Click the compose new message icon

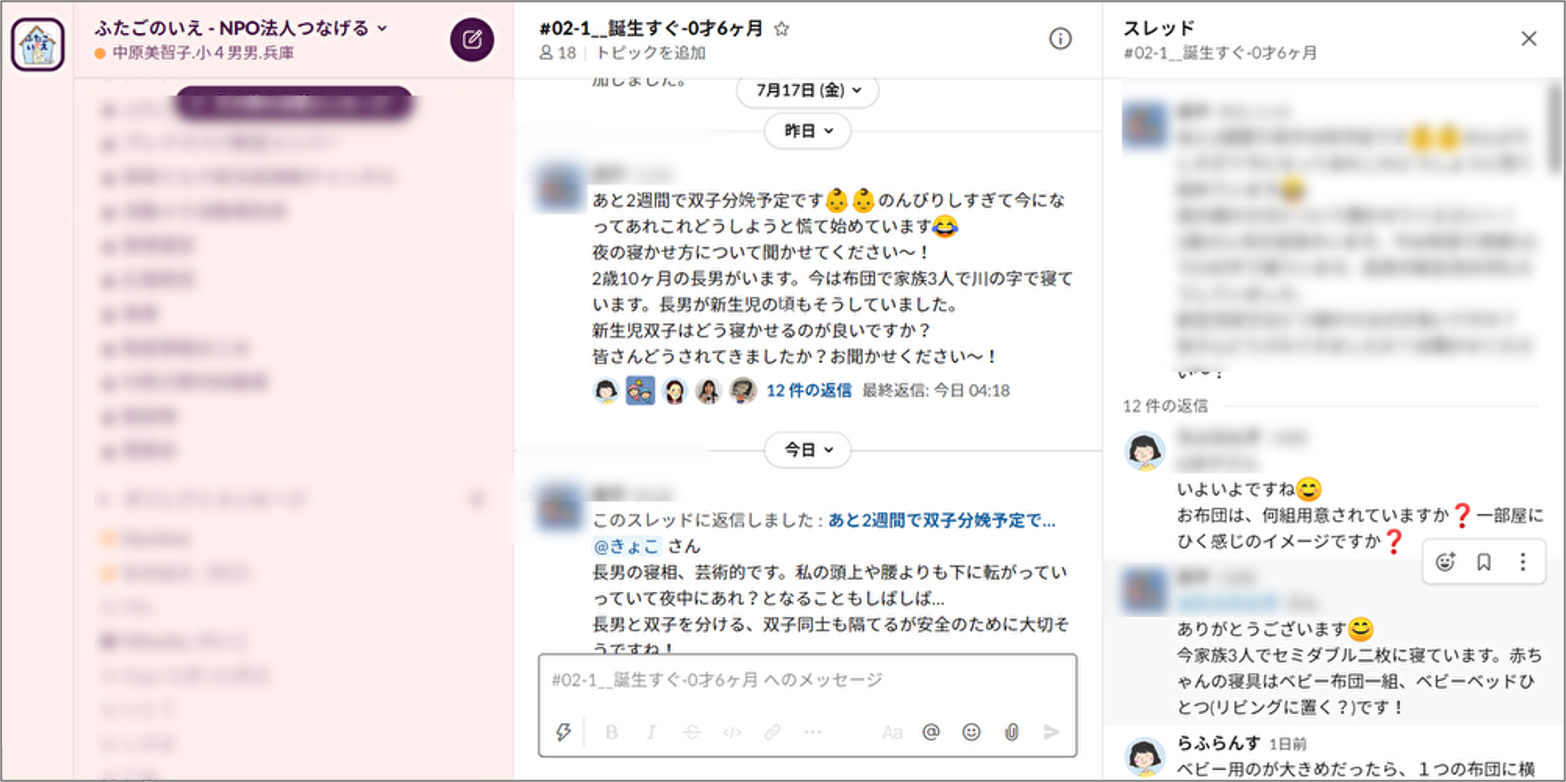point(472,40)
